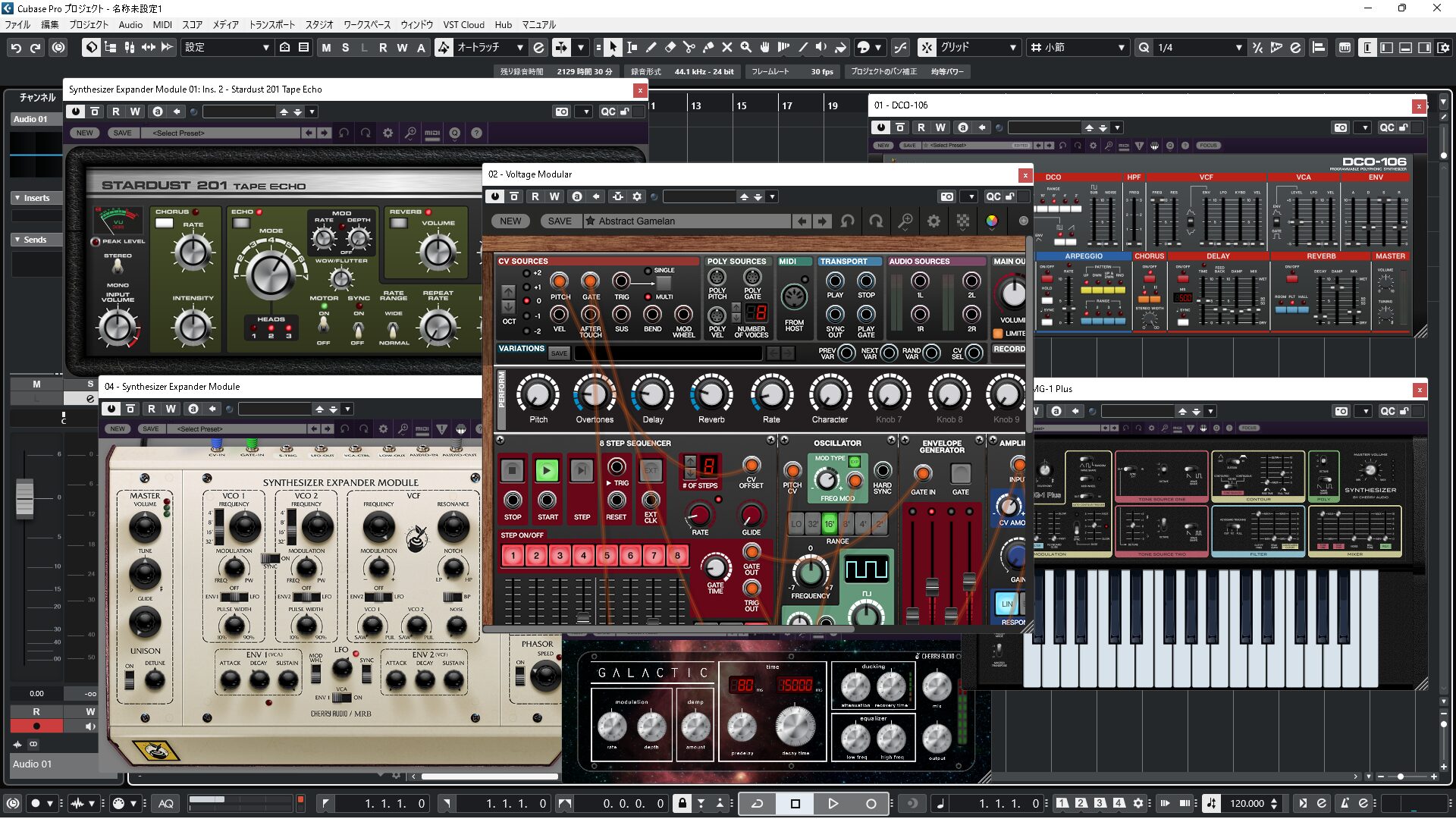The width and height of the screenshot is (1456, 819).
Task: Click the QC button in DCO-106 window
Action: coord(1387,127)
